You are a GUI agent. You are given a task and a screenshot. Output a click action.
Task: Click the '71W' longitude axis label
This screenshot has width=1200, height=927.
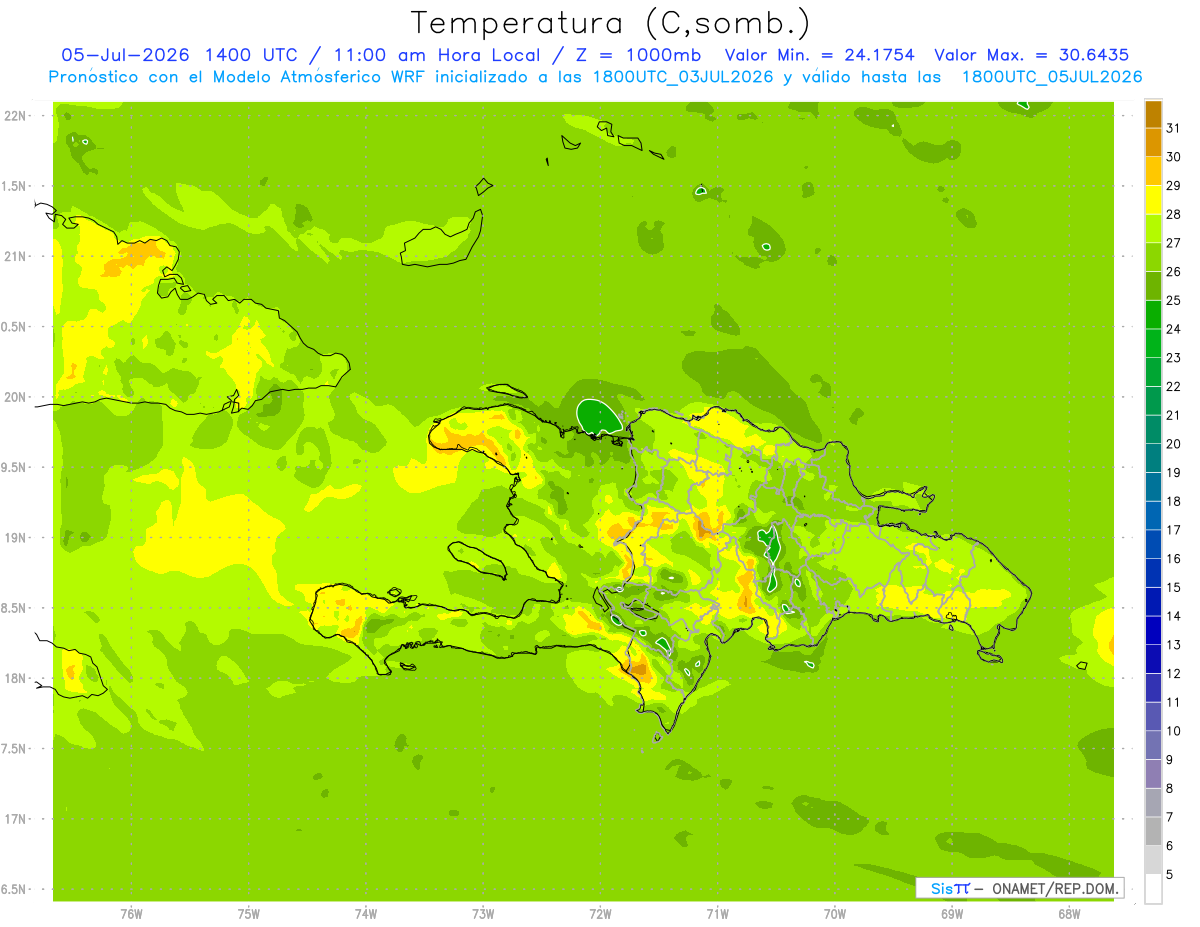(717, 914)
